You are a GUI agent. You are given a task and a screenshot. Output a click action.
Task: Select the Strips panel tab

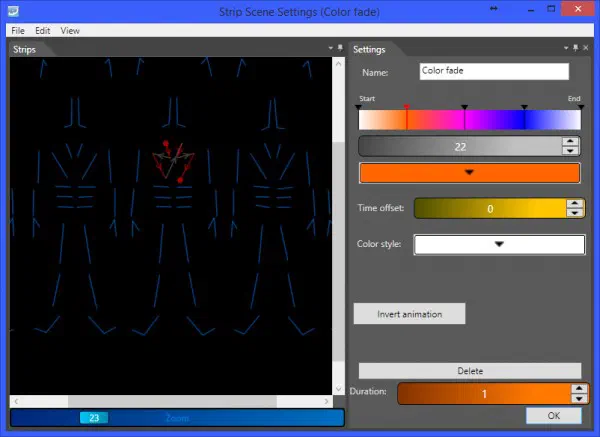coord(24,49)
